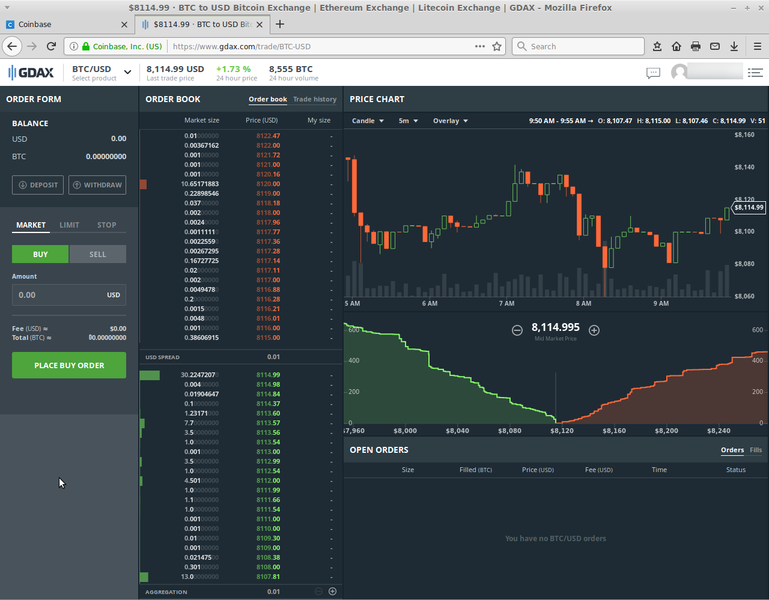Click ask price 8120.00 row
This screenshot has width=769, height=600.
(240, 184)
